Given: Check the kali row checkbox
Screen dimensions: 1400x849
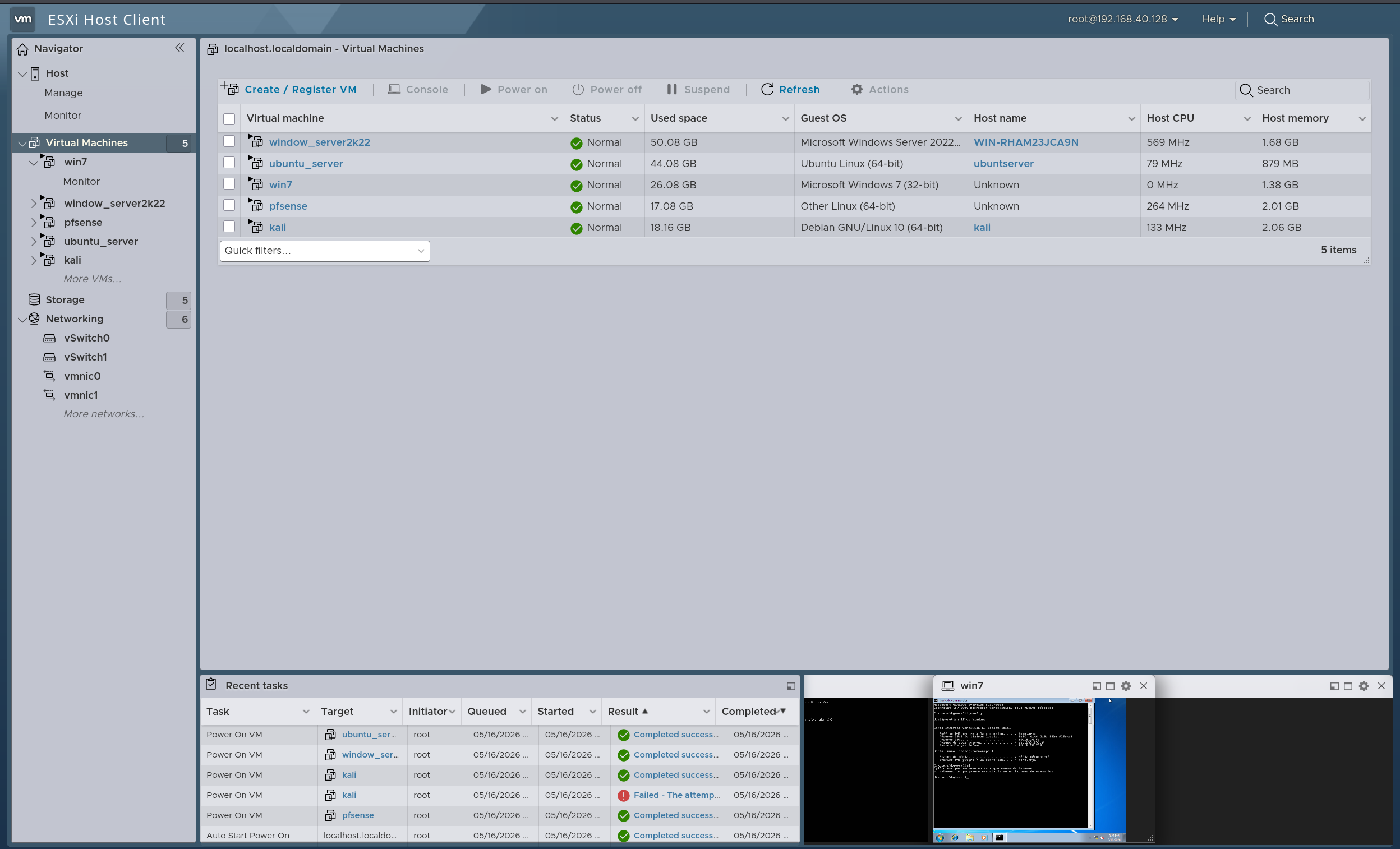Looking at the screenshot, I should [229, 226].
